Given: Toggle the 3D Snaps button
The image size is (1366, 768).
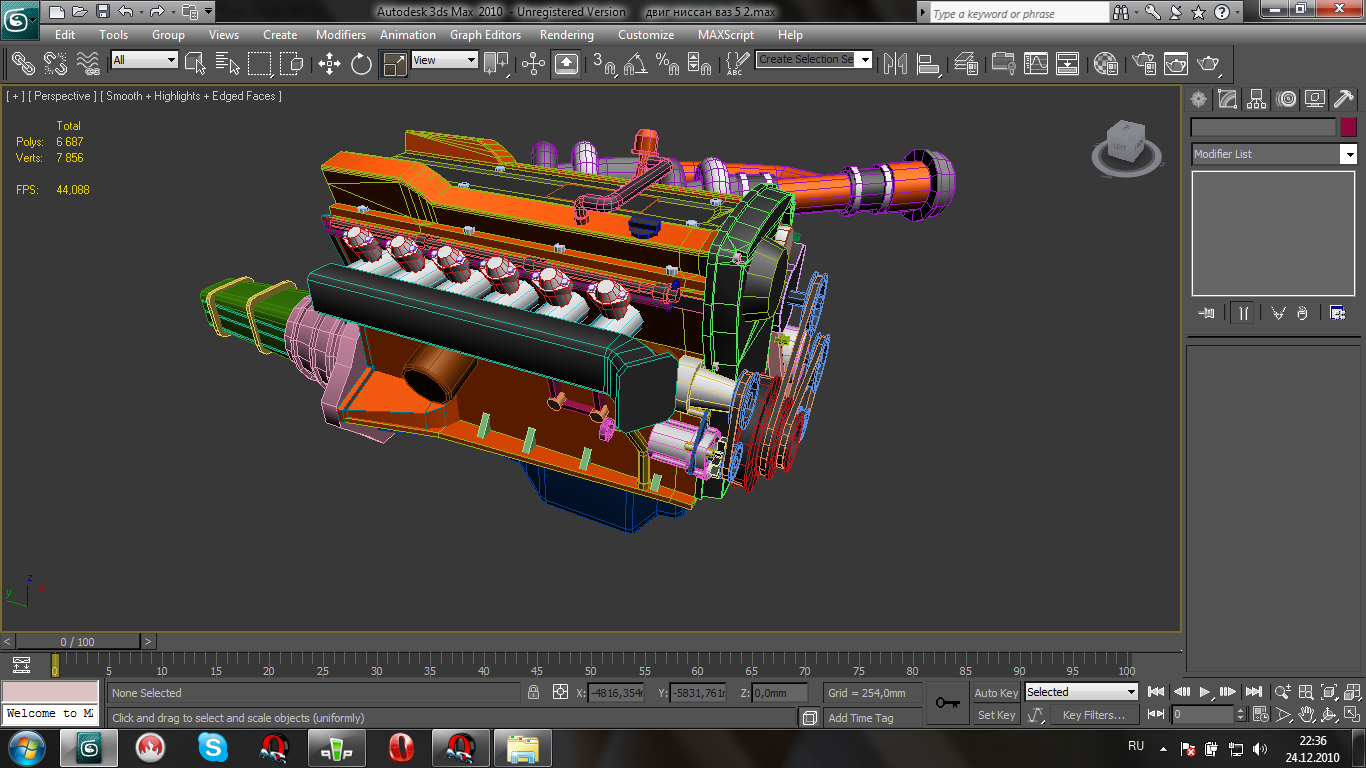Looking at the screenshot, I should pos(604,64).
